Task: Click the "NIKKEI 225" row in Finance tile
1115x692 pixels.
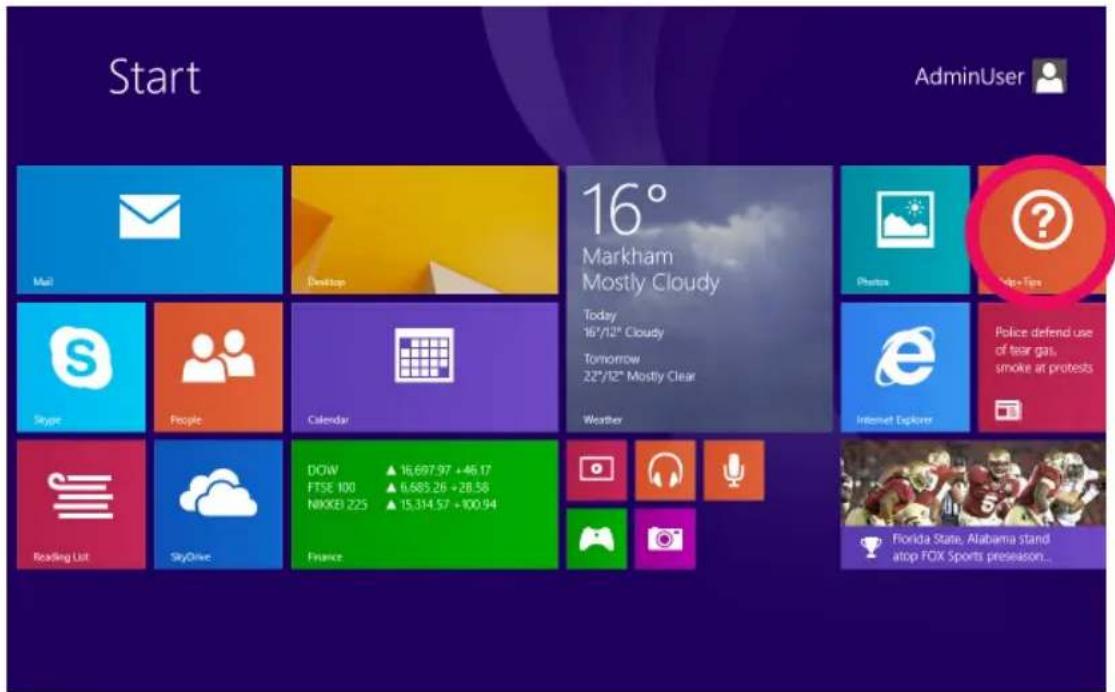Action: pyautogui.click(x=402, y=505)
